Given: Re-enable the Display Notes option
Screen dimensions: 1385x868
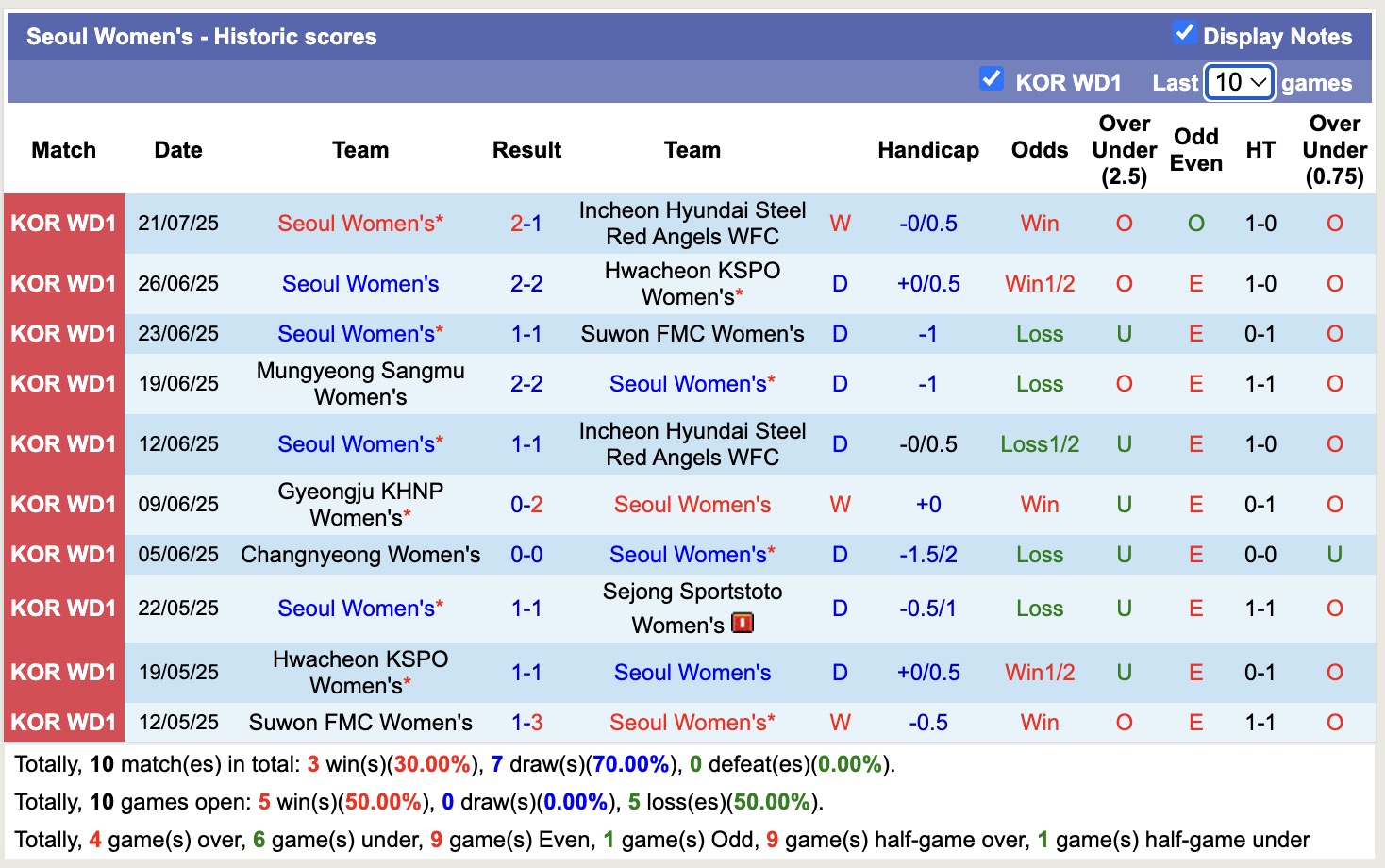Looking at the screenshot, I should point(1183,32).
